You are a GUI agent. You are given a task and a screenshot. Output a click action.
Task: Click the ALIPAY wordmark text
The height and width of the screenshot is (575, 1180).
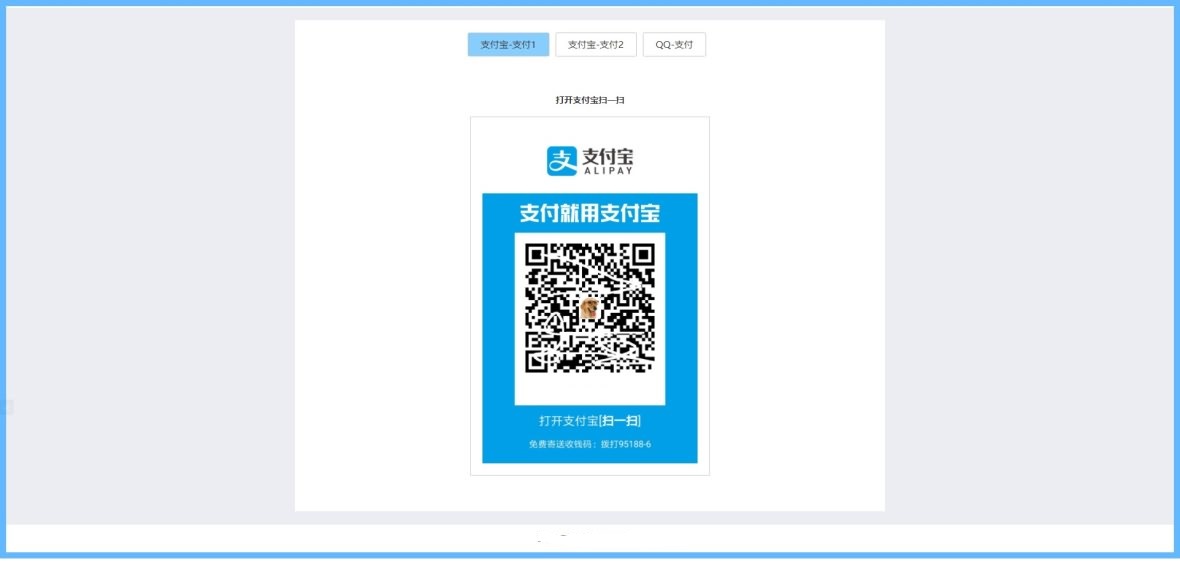coord(608,172)
